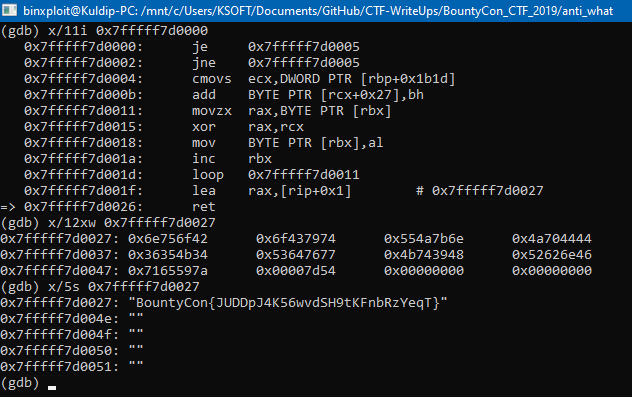Click the 'xor rax,rcx' instruction
Image resolution: width=632 pixels, height=397 pixels.
pos(247,127)
